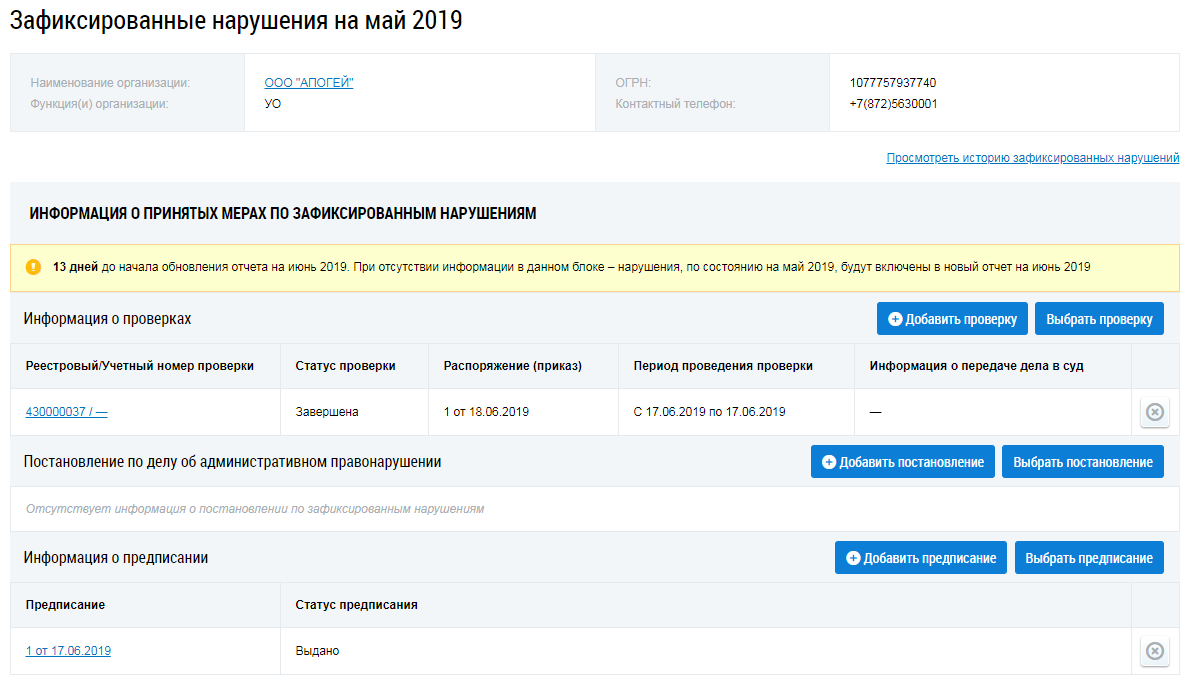Remove inspection 430000037 row with the X icon
The image size is (1193, 682).
(1155, 412)
